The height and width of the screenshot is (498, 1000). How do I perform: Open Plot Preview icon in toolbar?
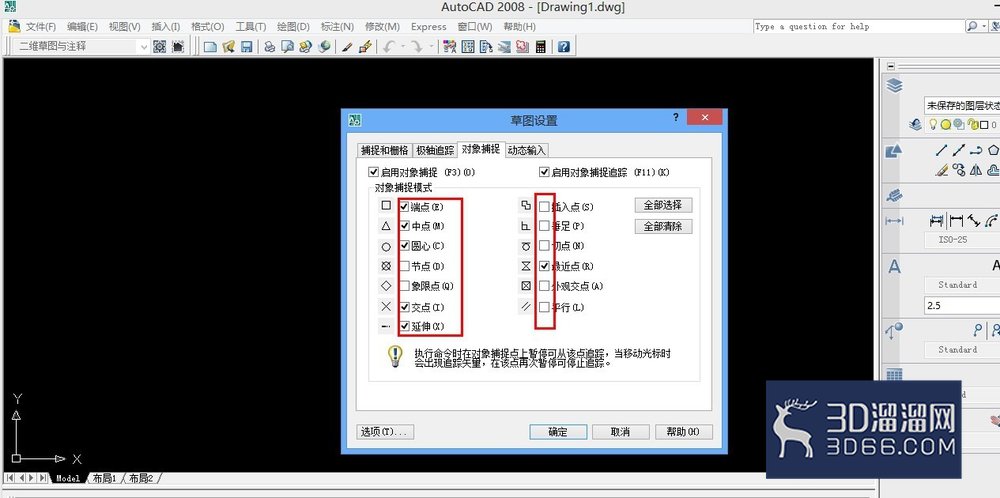pyautogui.click(x=288, y=47)
